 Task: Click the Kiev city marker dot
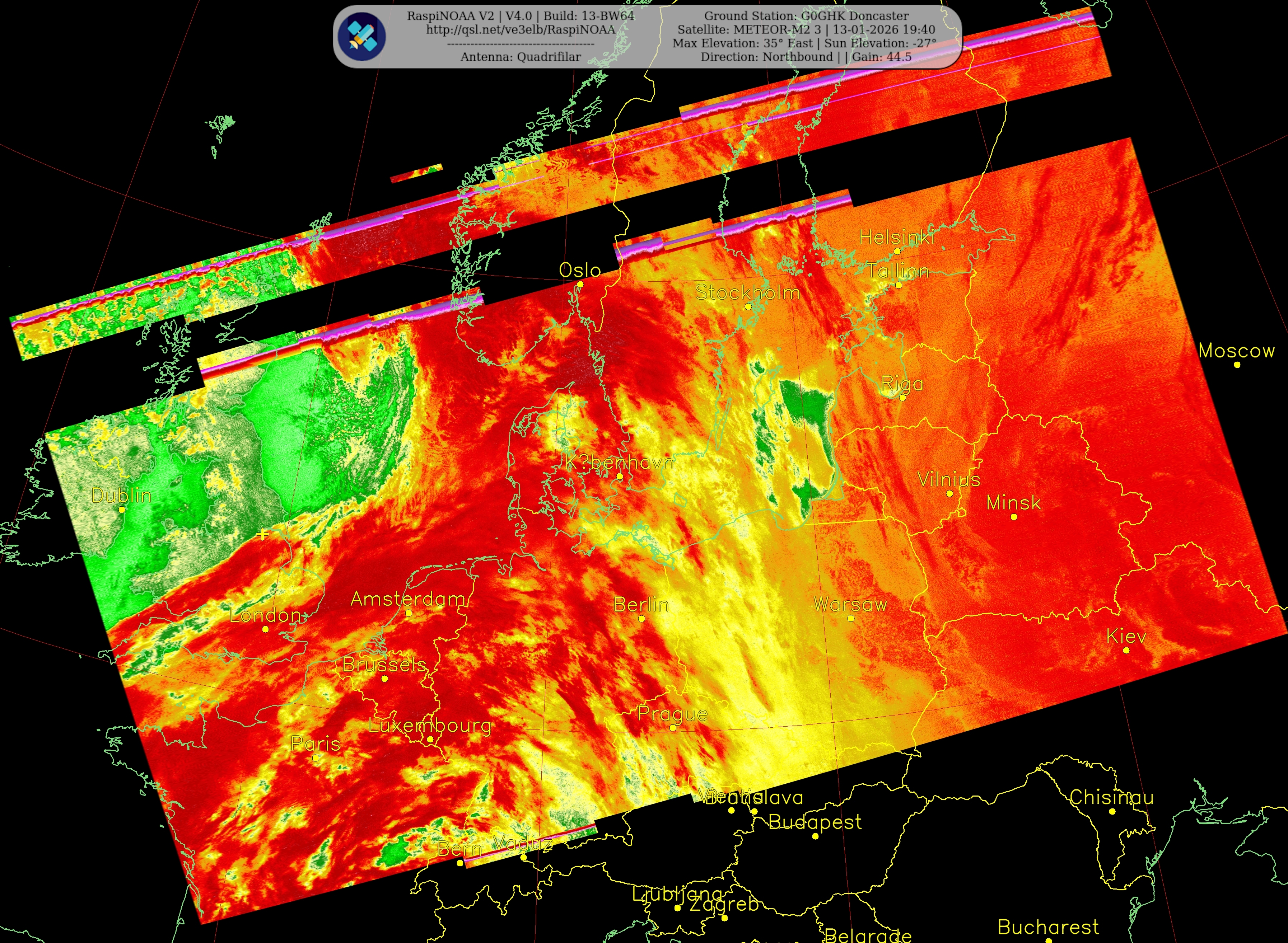(1126, 650)
